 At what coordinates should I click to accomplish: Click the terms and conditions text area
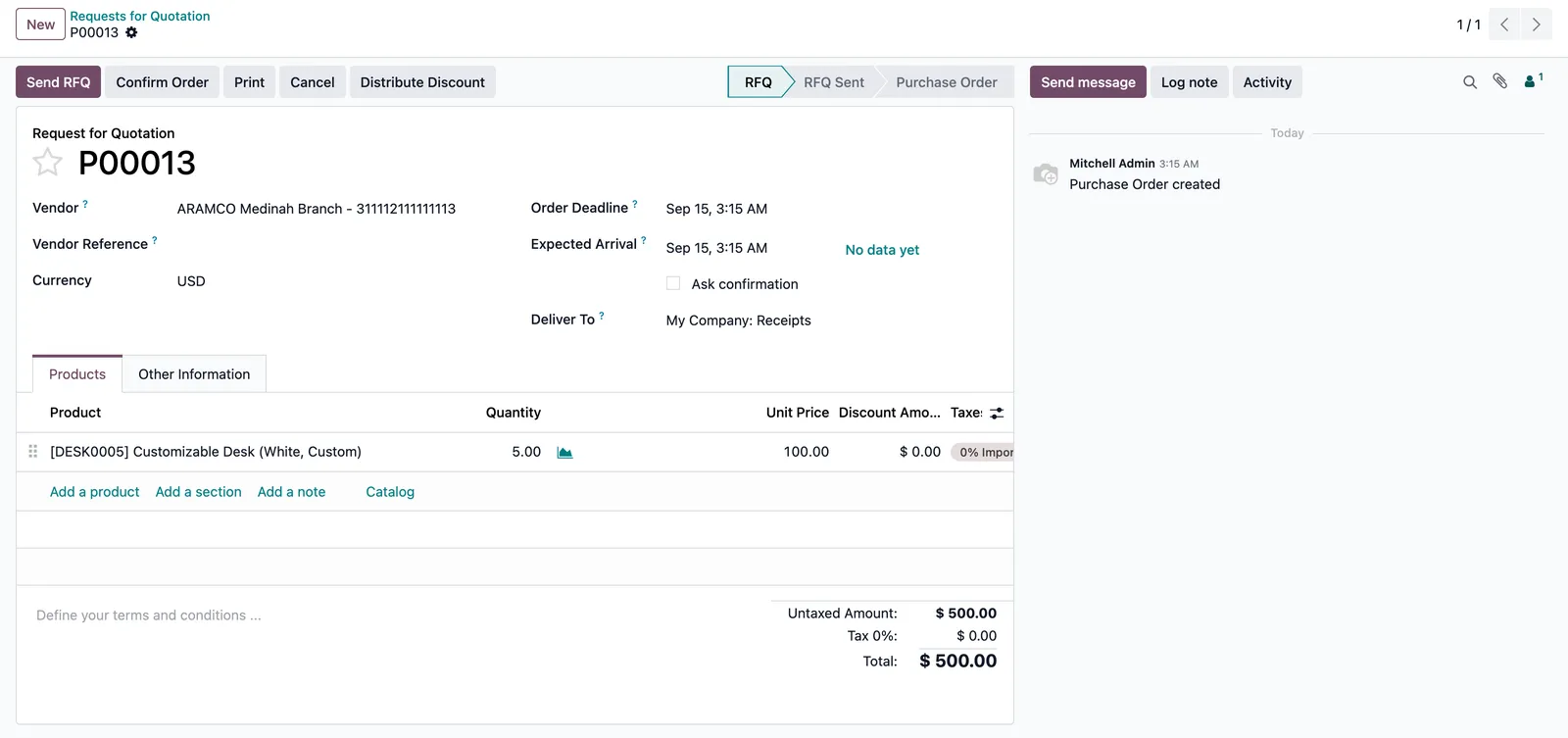[392, 615]
